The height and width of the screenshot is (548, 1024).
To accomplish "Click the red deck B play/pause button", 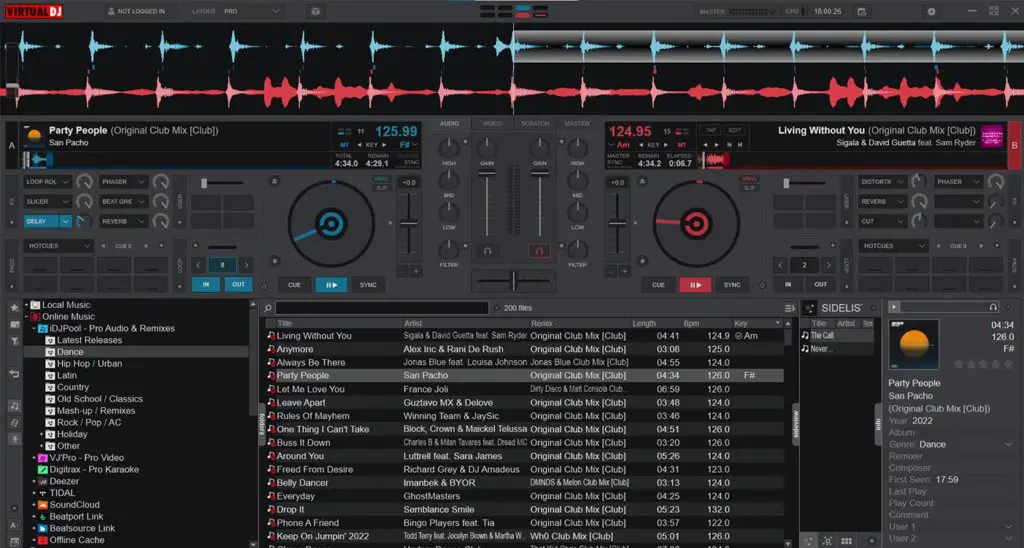I will coord(695,285).
